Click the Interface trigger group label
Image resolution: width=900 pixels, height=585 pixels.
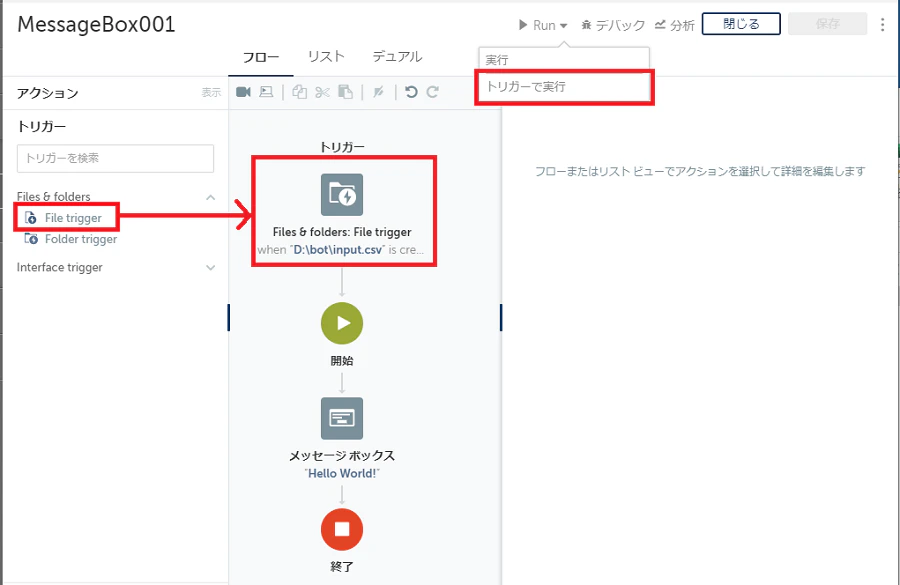click(x=60, y=268)
